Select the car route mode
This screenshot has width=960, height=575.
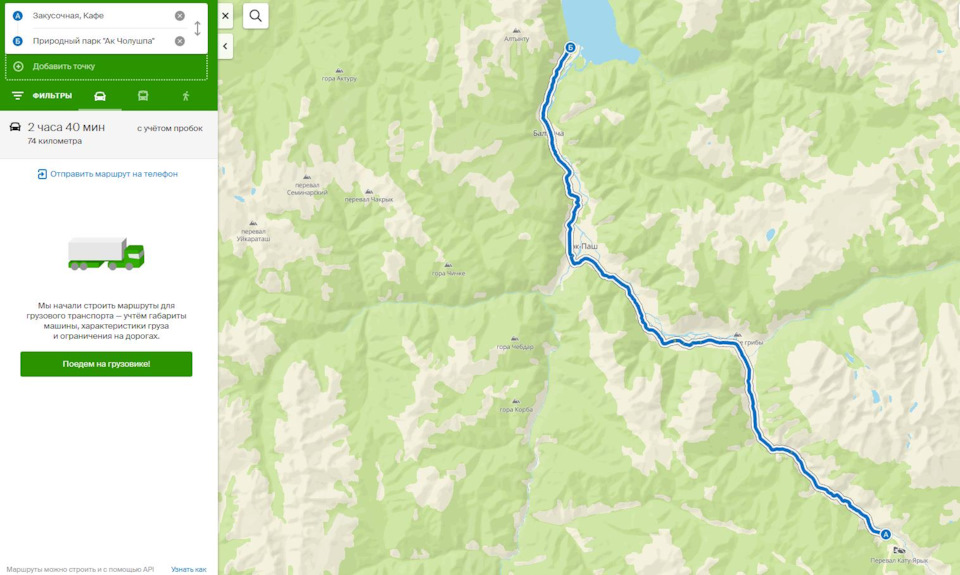pos(100,96)
